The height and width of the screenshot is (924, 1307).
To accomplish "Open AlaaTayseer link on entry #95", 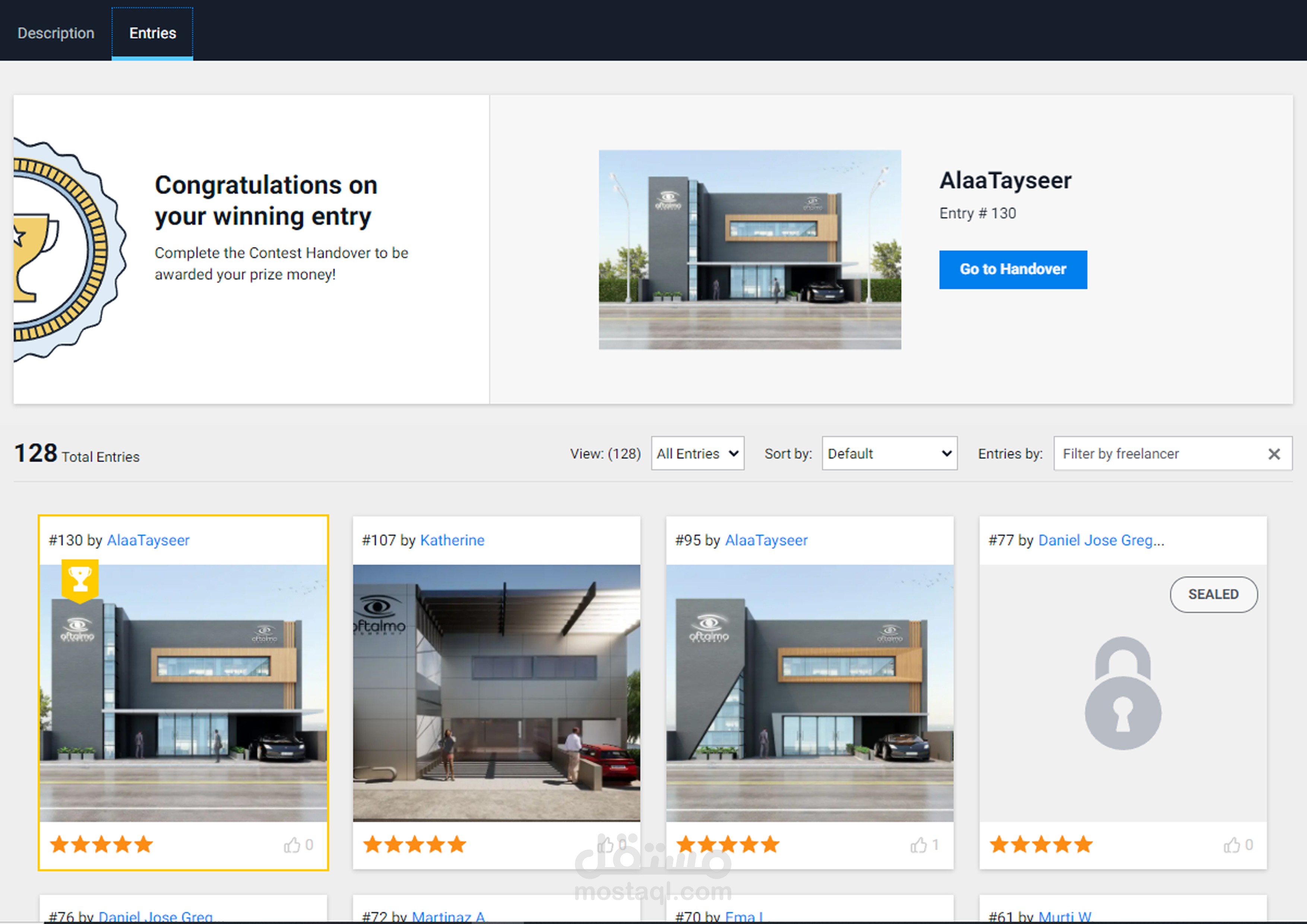I will point(766,540).
